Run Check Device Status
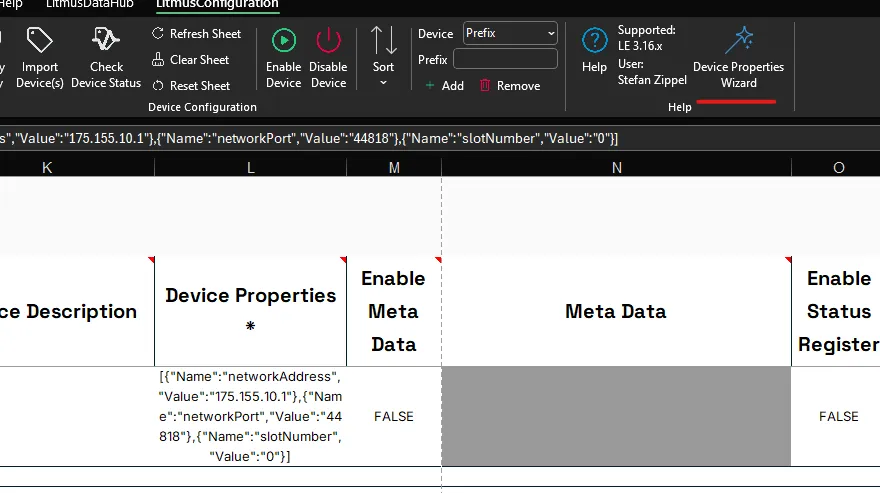This screenshot has height=493, width=880. pyautogui.click(x=106, y=57)
